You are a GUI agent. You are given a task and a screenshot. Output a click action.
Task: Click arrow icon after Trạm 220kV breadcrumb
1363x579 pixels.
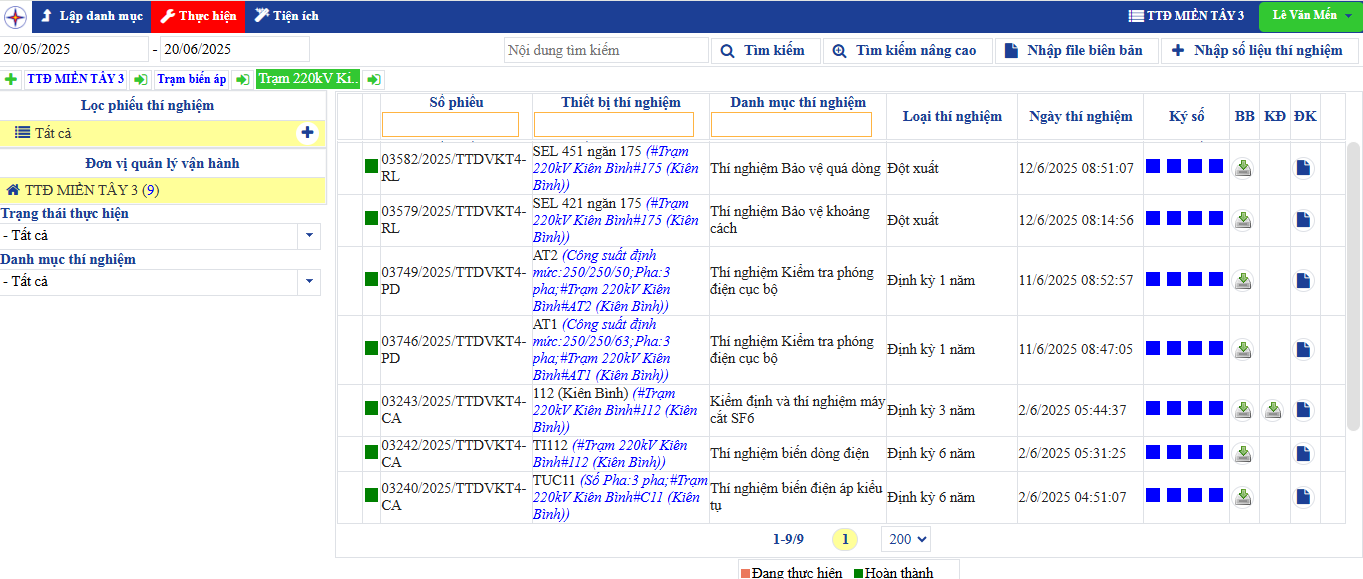coord(373,80)
